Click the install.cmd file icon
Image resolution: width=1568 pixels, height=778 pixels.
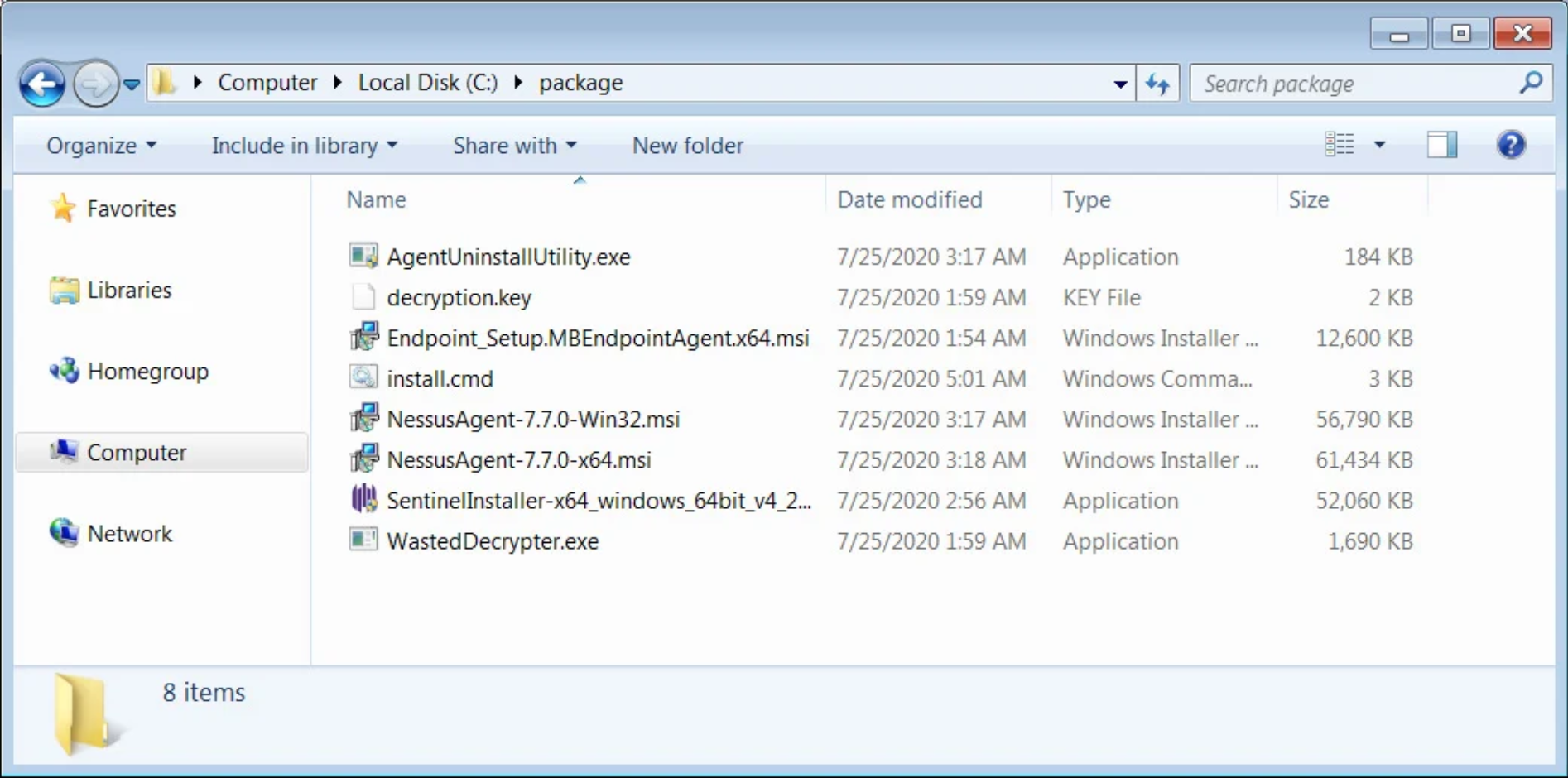click(x=363, y=378)
